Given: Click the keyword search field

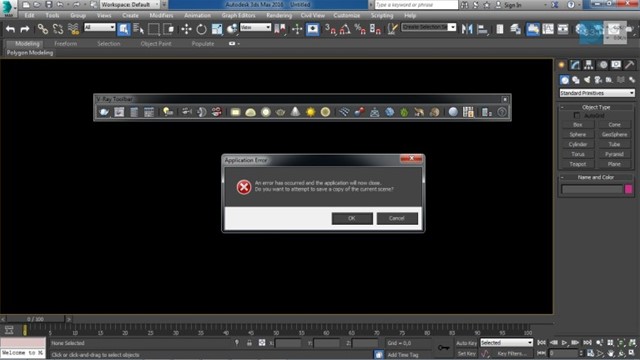Looking at the screenshot, I should click(x=416, y=5).
